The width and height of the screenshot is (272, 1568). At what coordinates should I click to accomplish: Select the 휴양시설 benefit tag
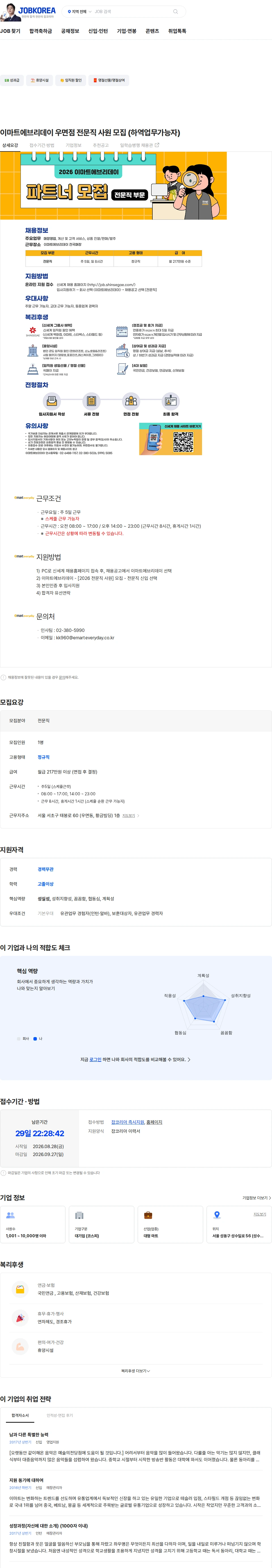(x=40, y=80)
